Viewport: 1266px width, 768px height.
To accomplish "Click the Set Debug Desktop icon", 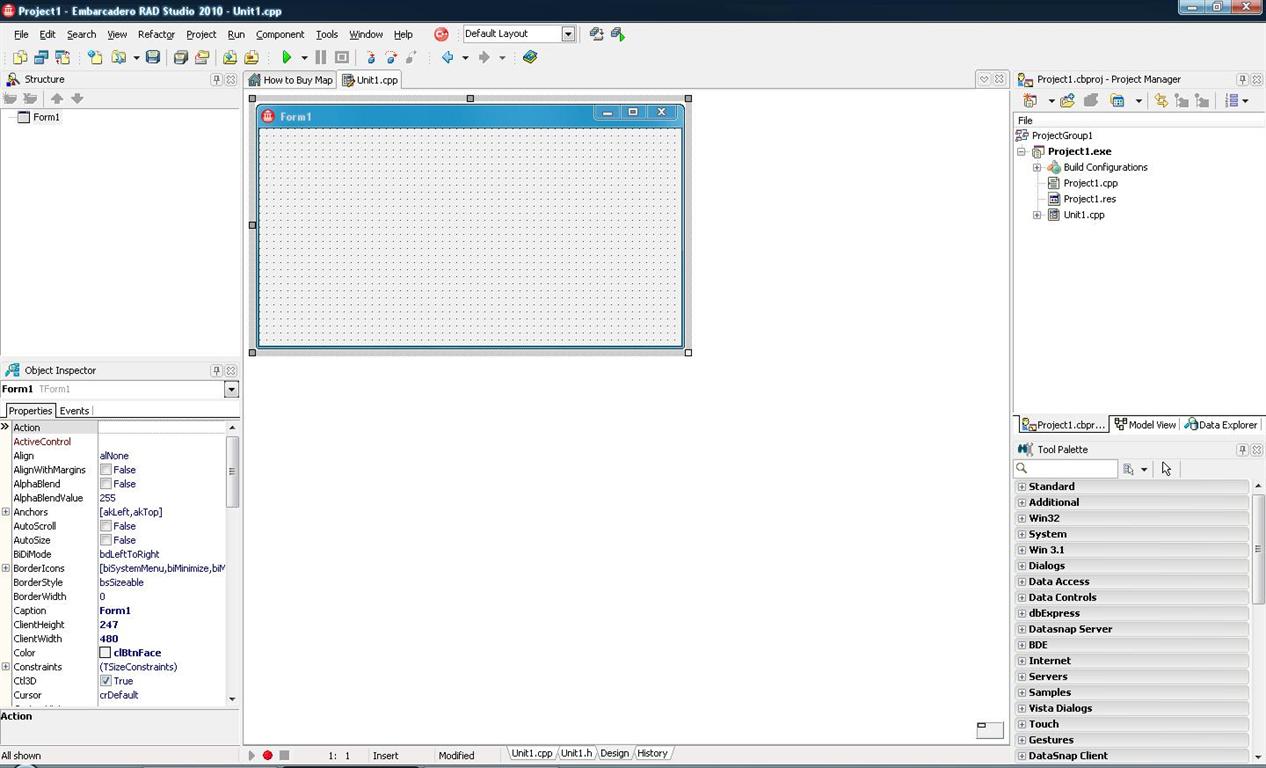I will pyautogui.click(x=617, y=34).
